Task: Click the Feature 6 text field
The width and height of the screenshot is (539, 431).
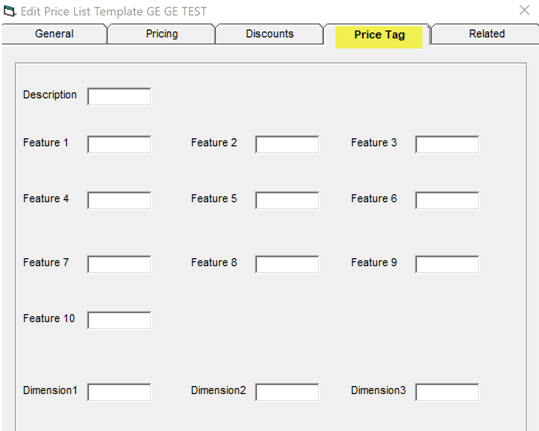Action: 447,200
